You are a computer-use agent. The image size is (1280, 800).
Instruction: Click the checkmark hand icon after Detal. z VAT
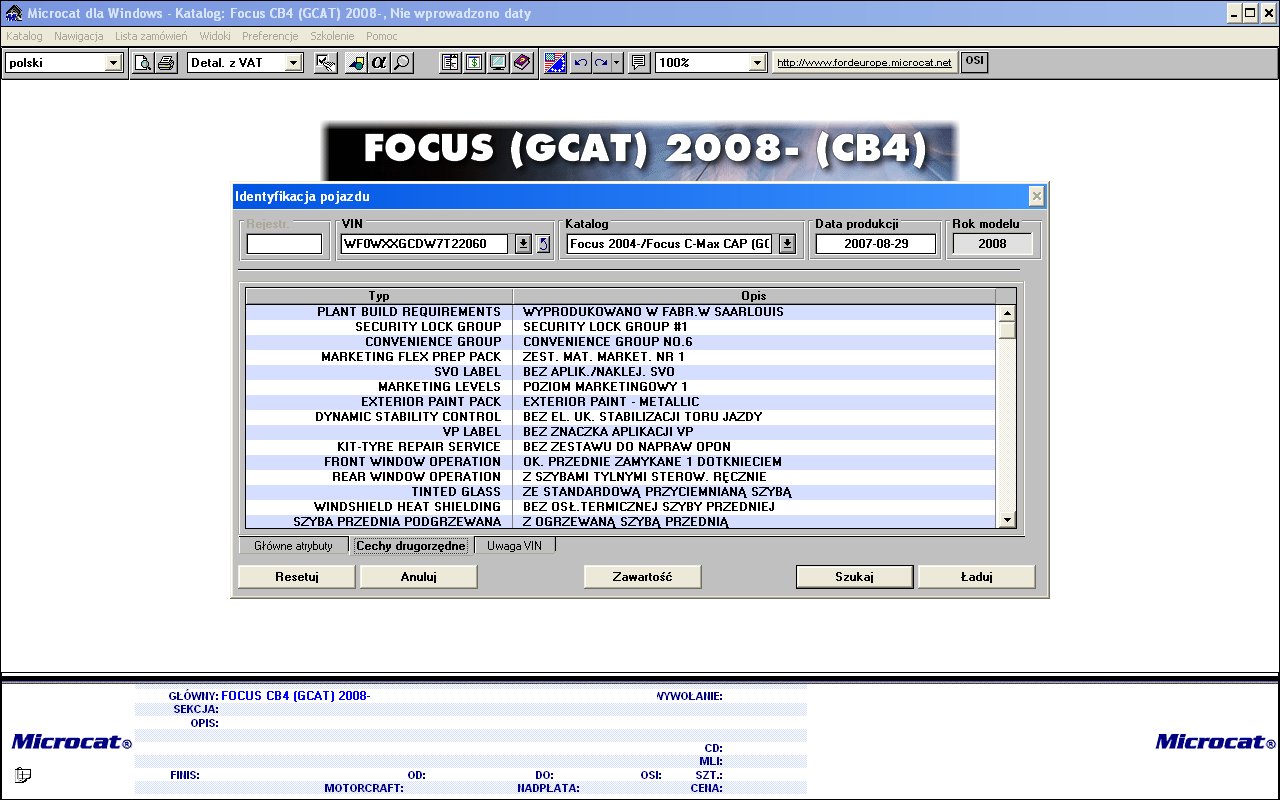[x=325, y=63]
